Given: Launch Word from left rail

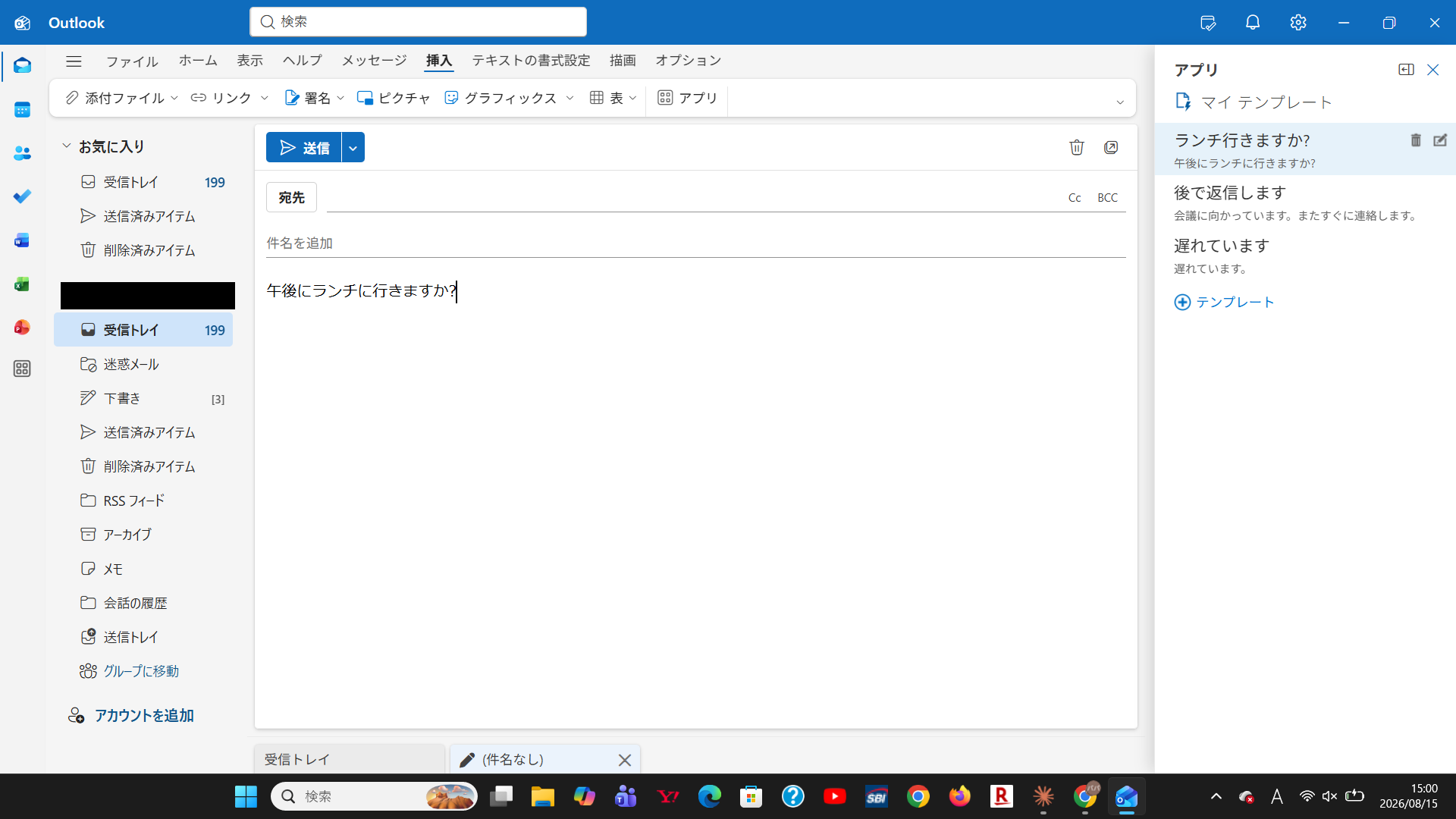Looking at the screenshot, I should (22, 240).
